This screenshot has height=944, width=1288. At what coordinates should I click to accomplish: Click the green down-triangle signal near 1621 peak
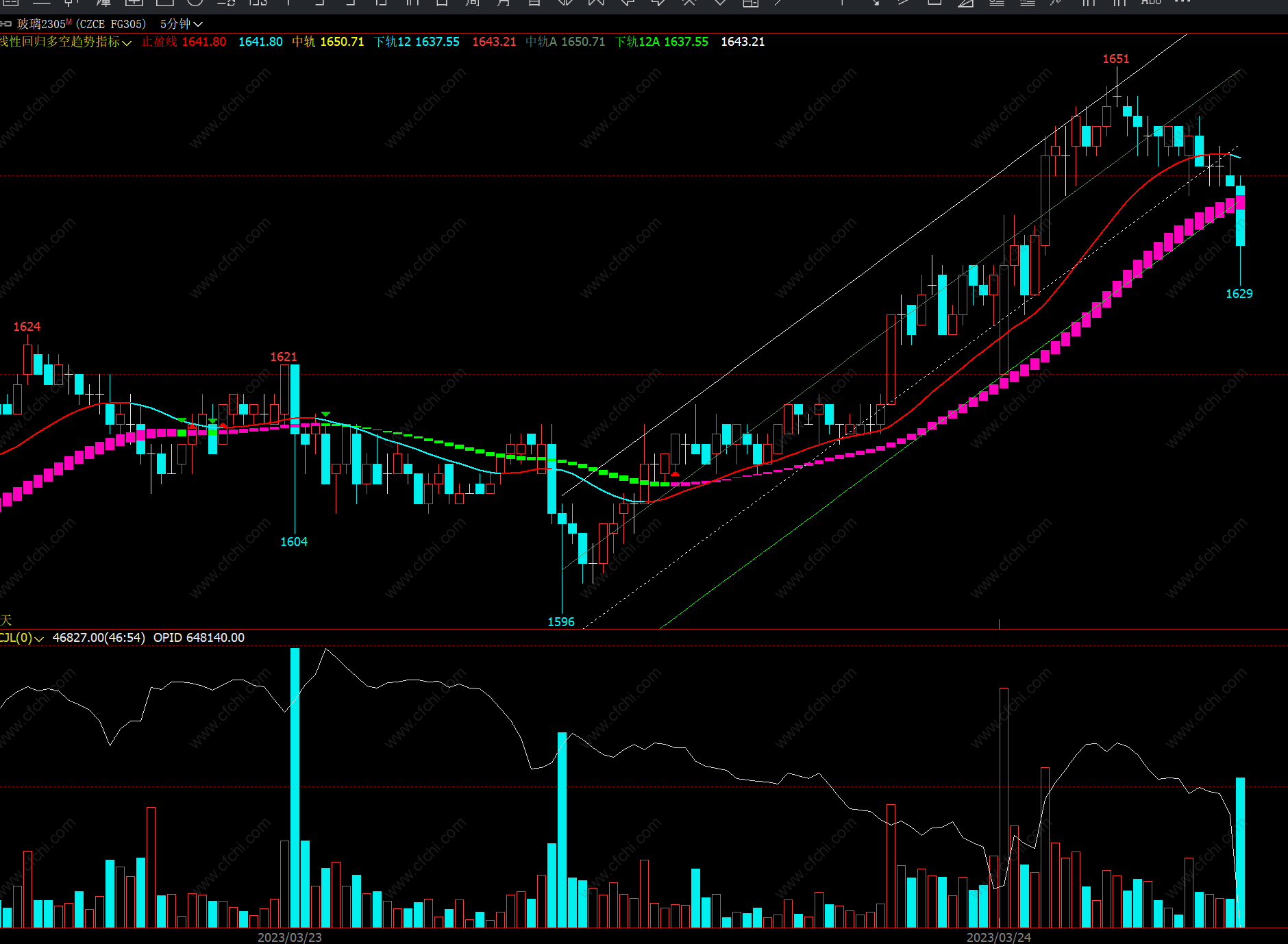tap(325, 414)
